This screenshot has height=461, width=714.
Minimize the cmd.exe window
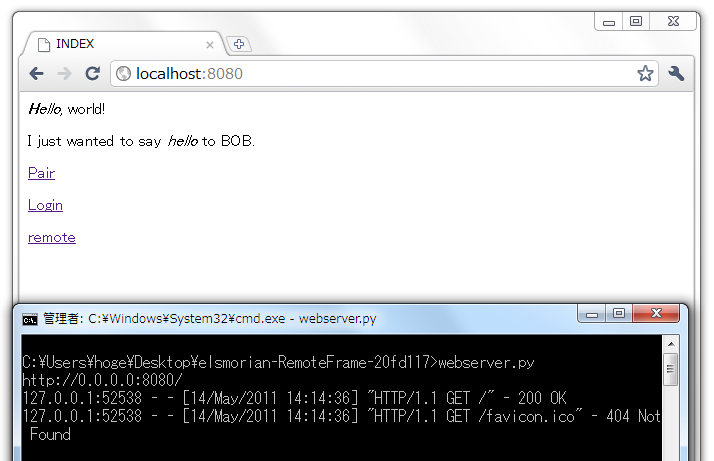pyautogui.click(x=592, y=314)
